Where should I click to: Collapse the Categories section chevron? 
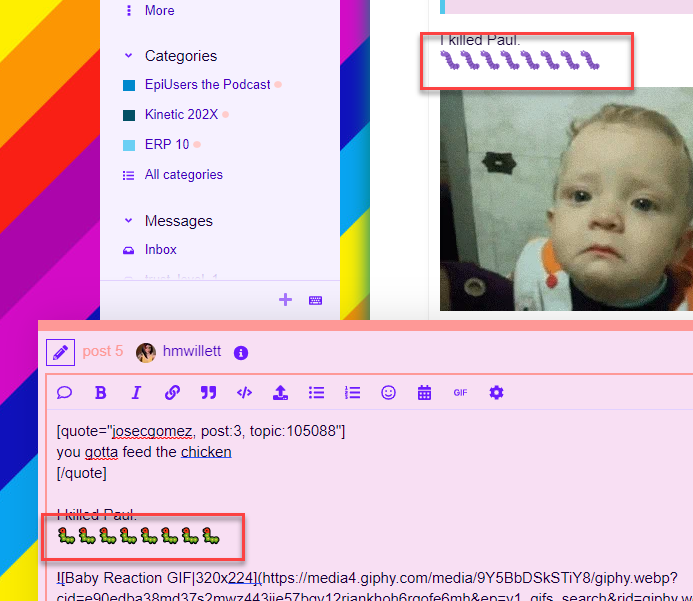(129, 56)
